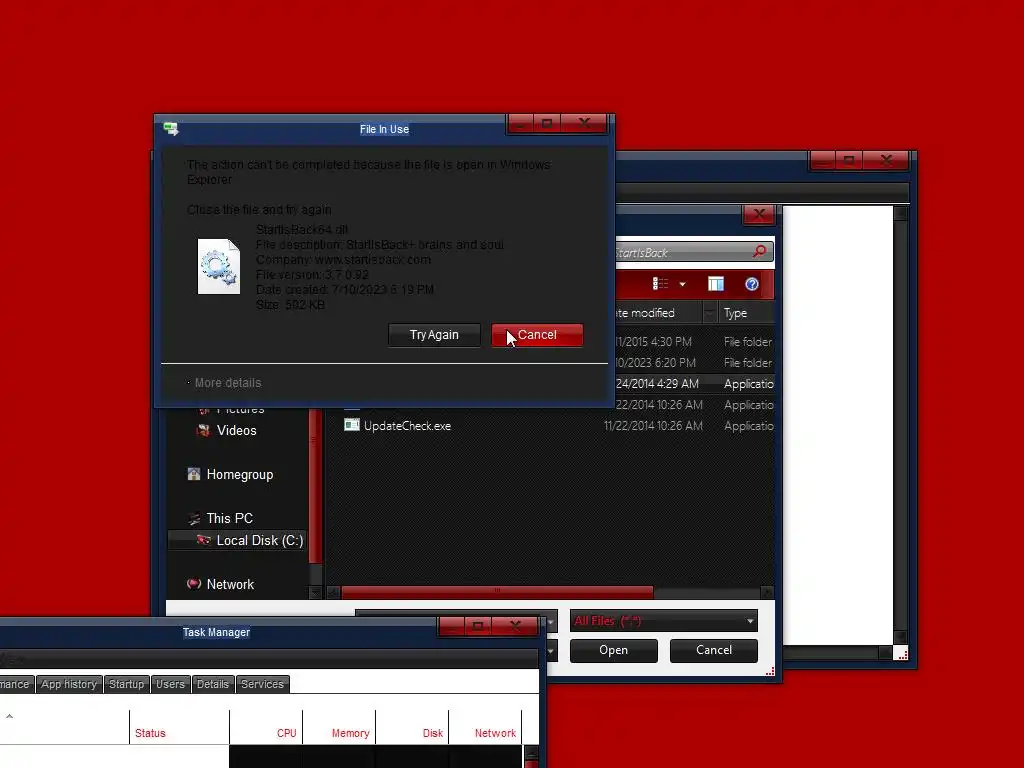This screenshot has width=1024, height=768.
Task: Open the All Files (*.*) type dropdown
Action: click(x=664, y=621)
